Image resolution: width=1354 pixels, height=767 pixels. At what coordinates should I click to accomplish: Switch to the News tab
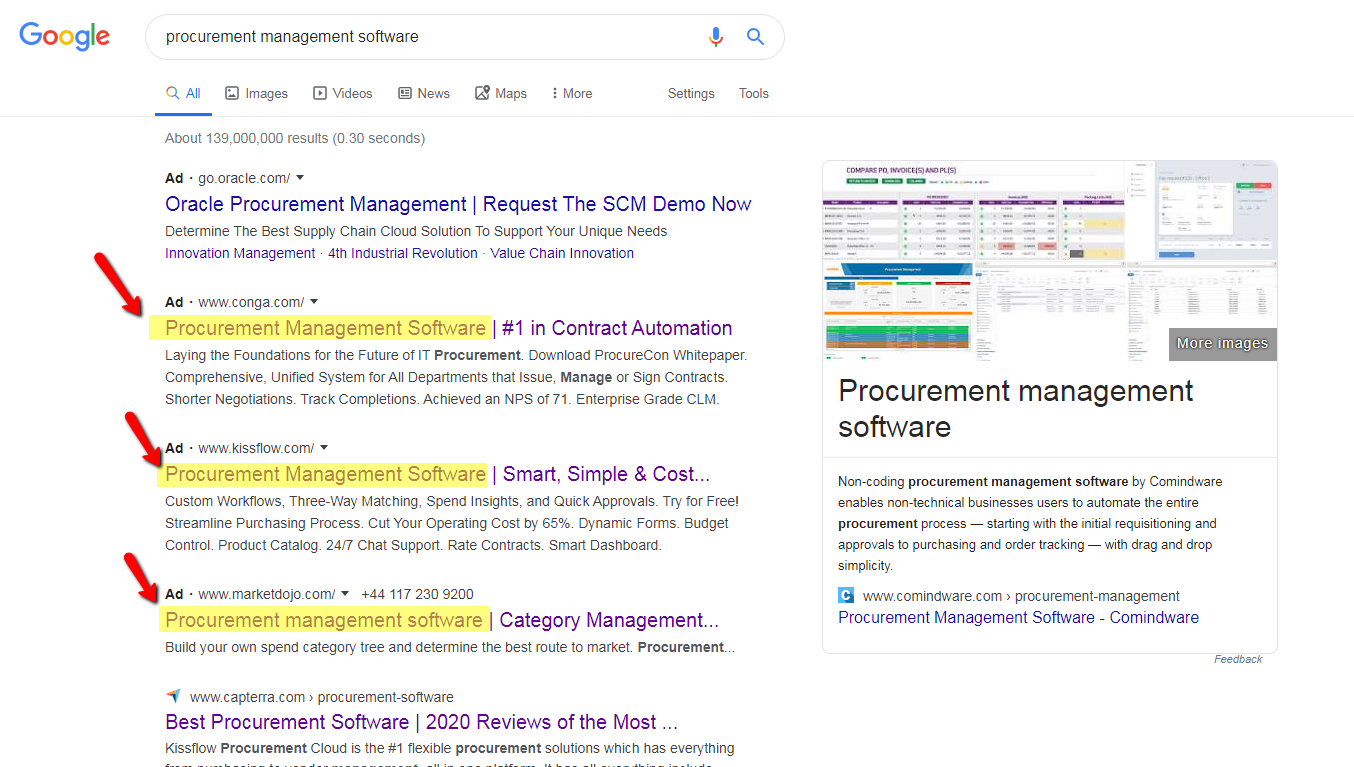[x=424, y=93]
